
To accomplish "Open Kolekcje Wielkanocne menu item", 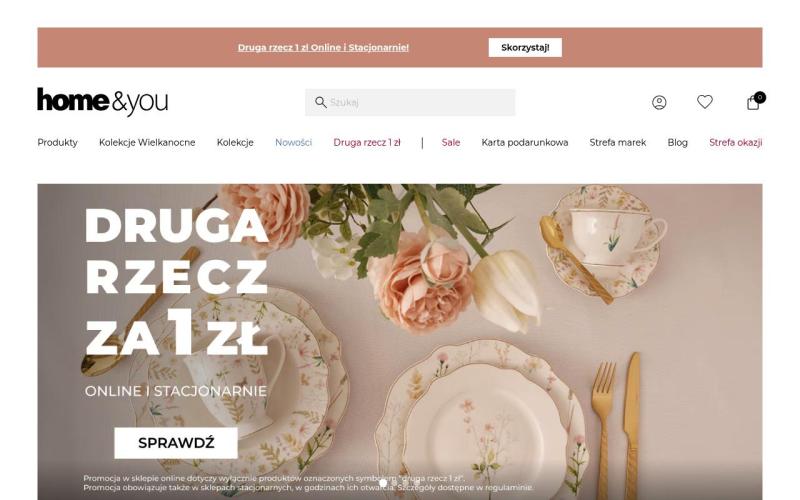I will click(x=147, y=142).
